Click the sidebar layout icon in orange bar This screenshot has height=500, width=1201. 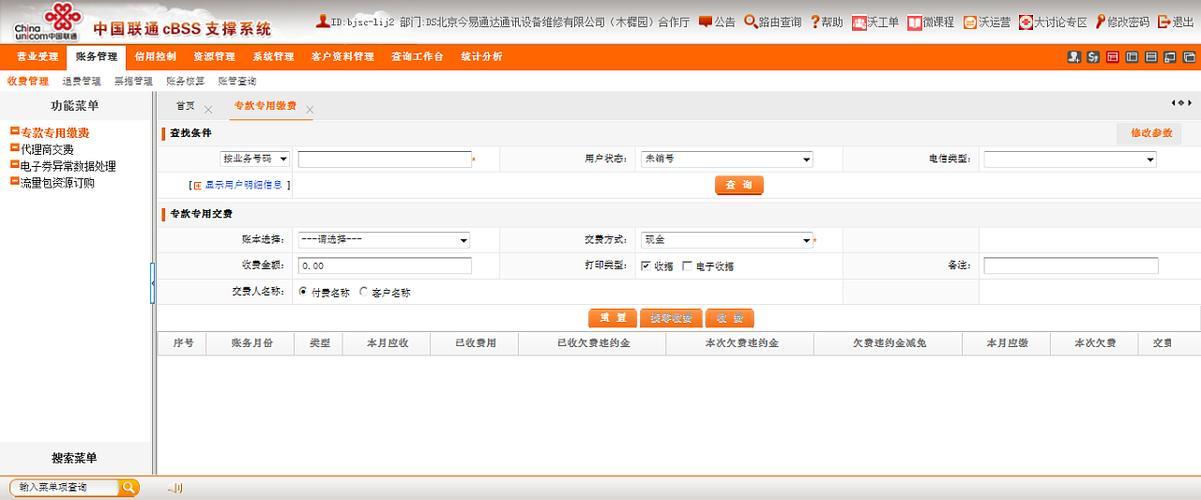click(1132, 57)
